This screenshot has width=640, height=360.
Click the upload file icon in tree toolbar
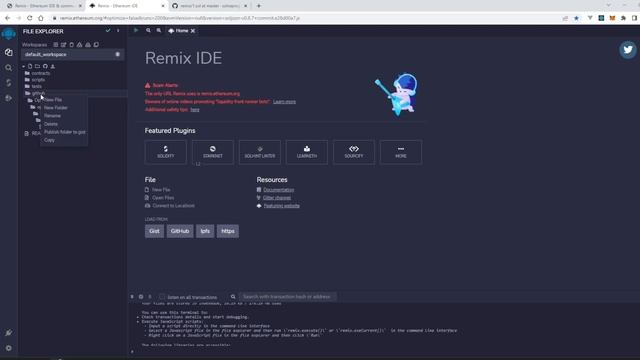click(53, 66)
